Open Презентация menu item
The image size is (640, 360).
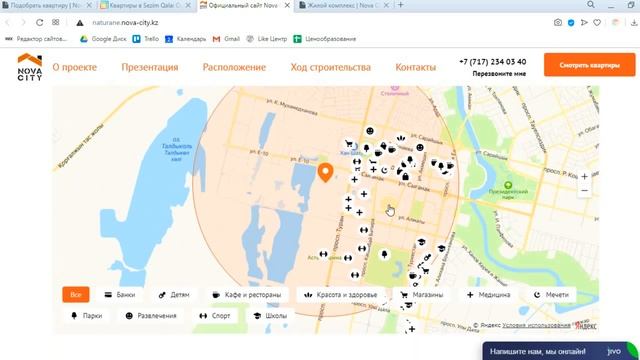(150, 67)
